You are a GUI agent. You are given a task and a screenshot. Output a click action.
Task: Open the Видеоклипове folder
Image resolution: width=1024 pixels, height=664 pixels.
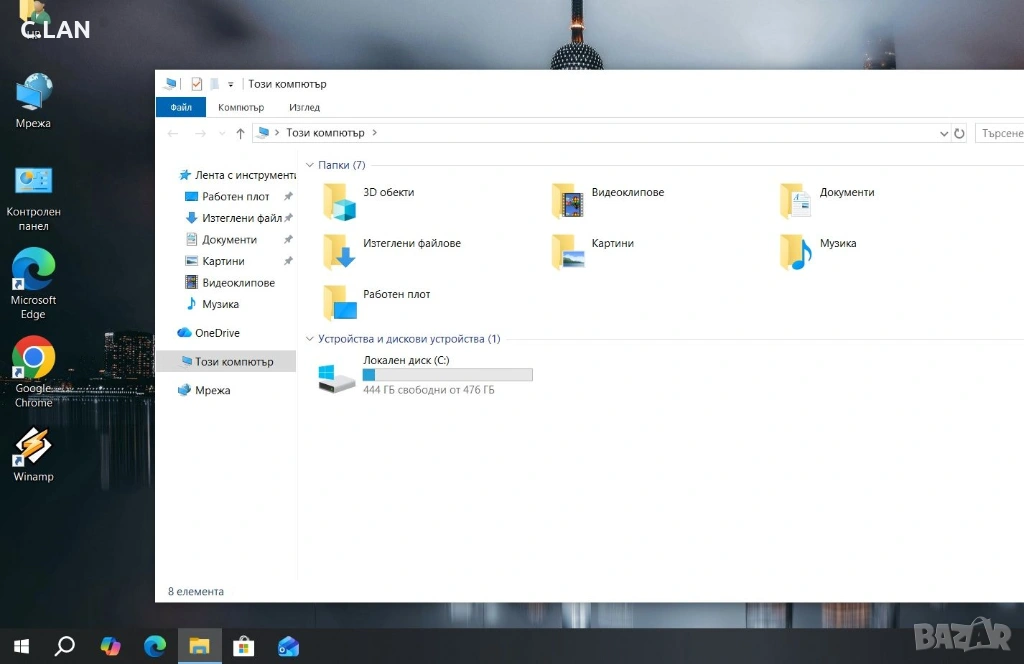click(x=568, y=202)
